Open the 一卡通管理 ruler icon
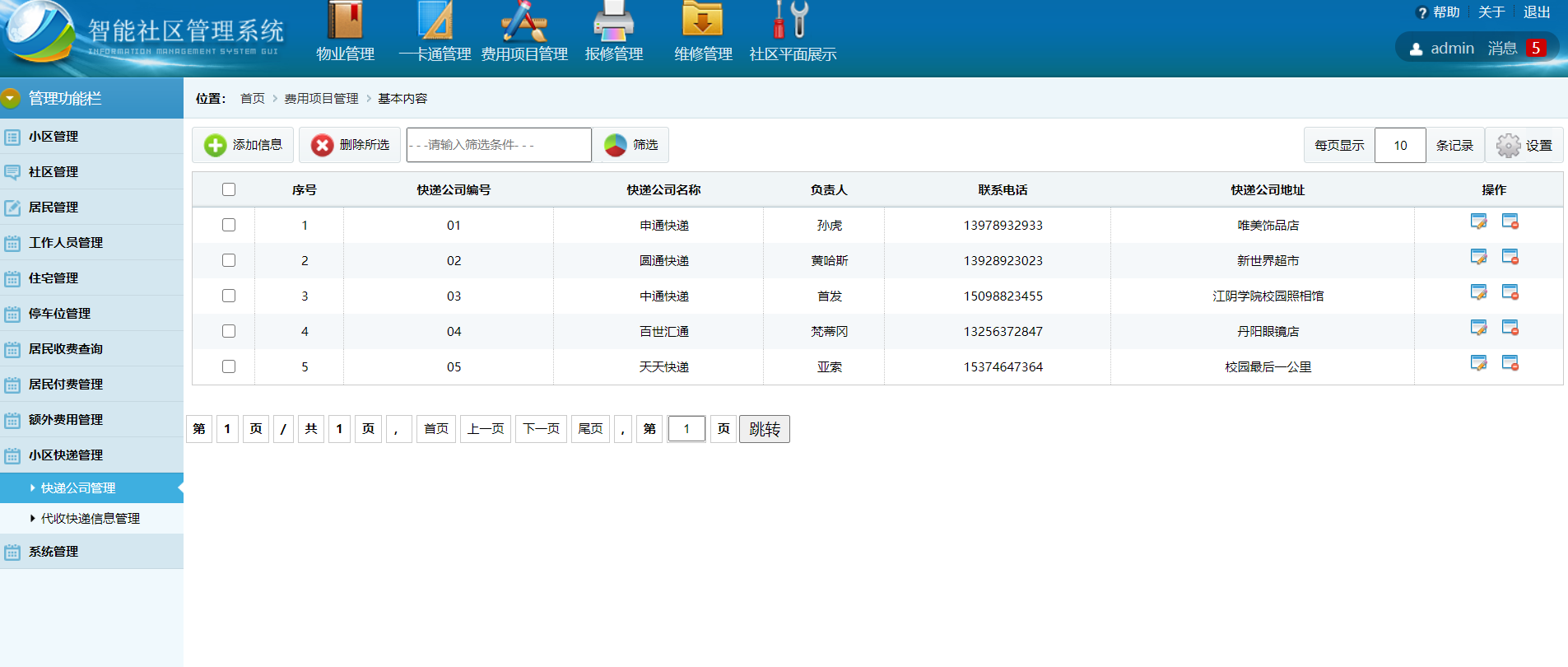This screenshot has width=1568, height=667. coord(435,21)
